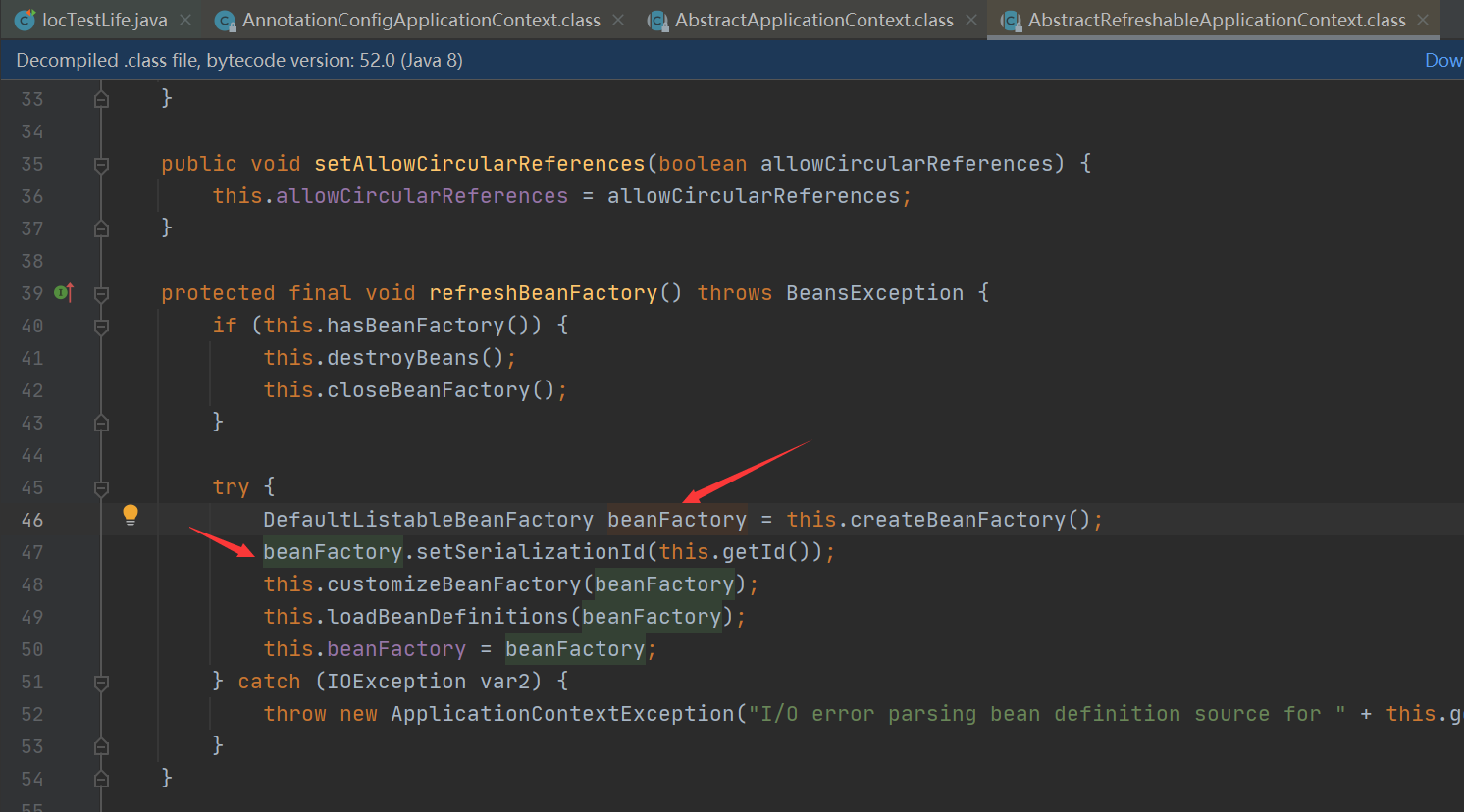Collapse the refreshBeanFactory method at line 39
The width and height of the screenshot is (1464, 812).
tap(101, 293)
